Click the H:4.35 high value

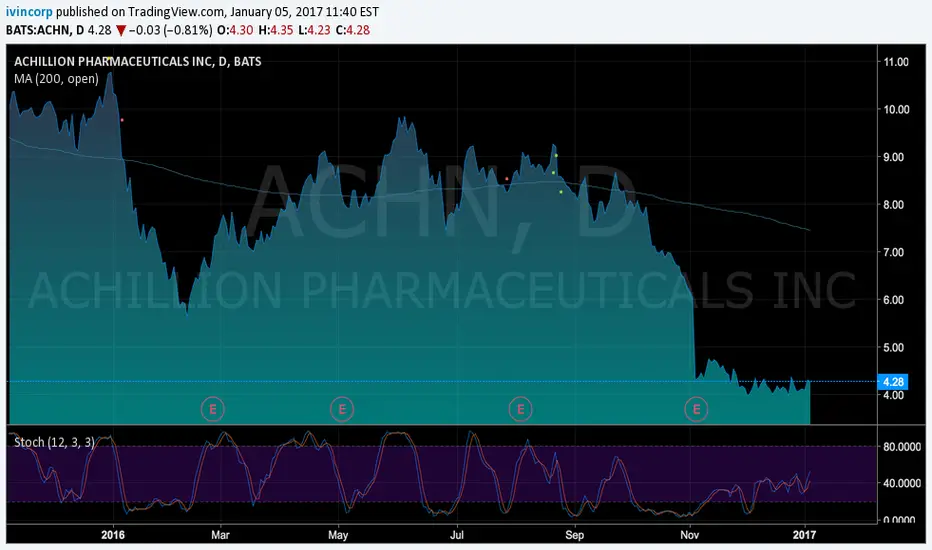point(276,30)
